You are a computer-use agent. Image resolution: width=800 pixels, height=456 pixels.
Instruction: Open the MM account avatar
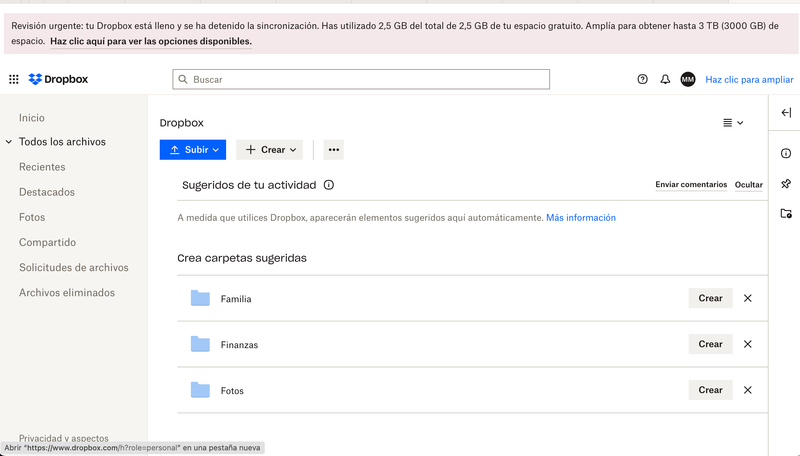pos(688,79)
